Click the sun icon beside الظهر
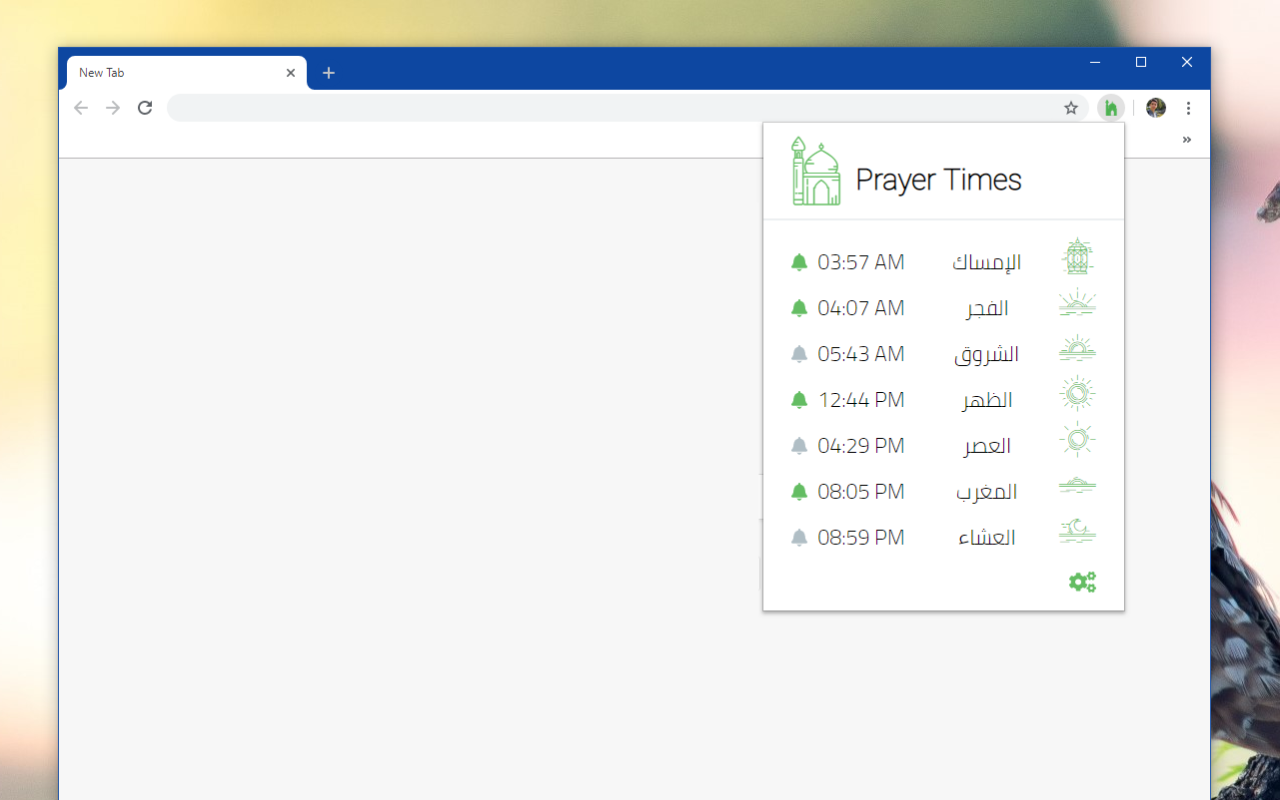 pos(1077,394)
